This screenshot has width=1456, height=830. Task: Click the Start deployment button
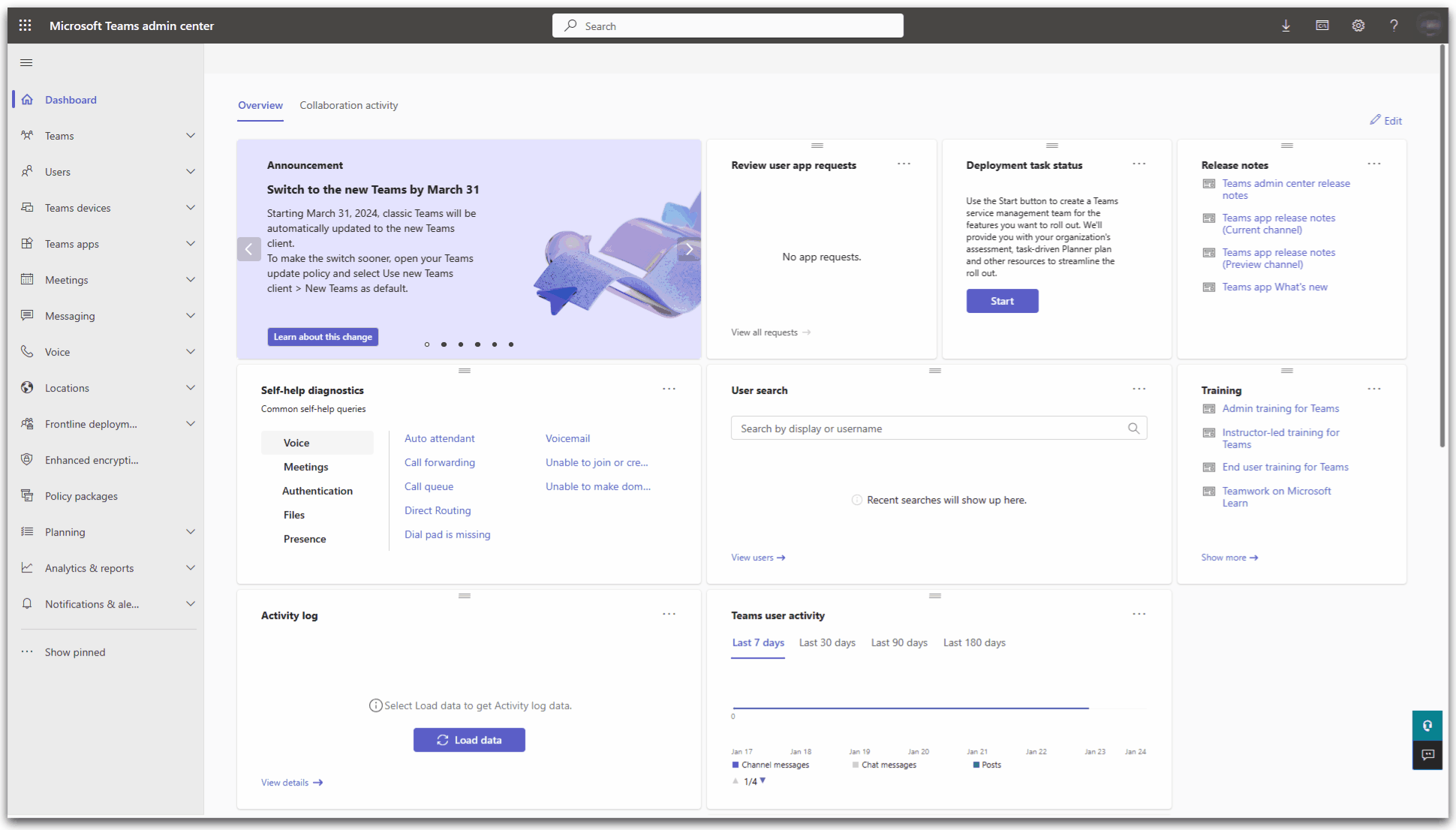click(1002, 301)
